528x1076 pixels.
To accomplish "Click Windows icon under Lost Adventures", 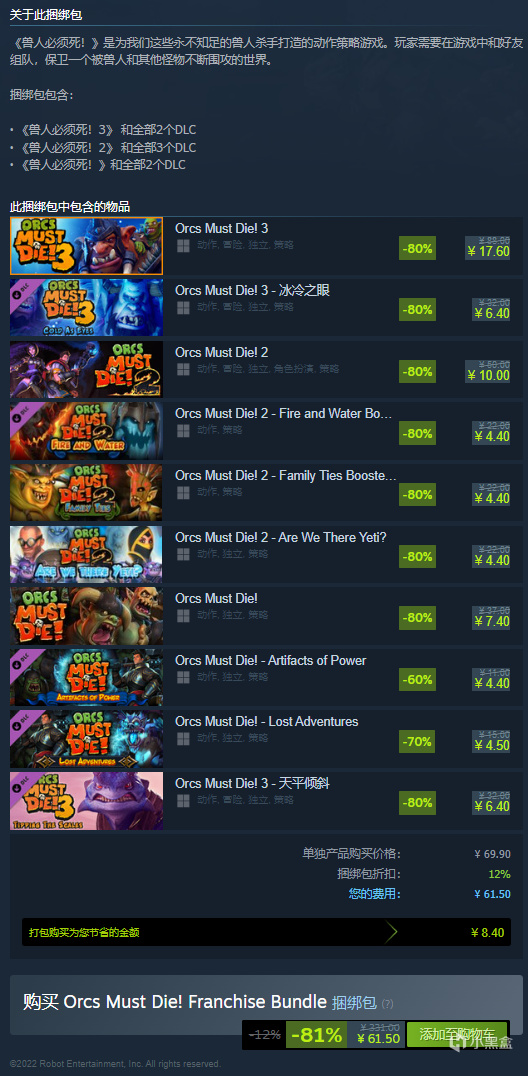I will (x=183, y=738).
